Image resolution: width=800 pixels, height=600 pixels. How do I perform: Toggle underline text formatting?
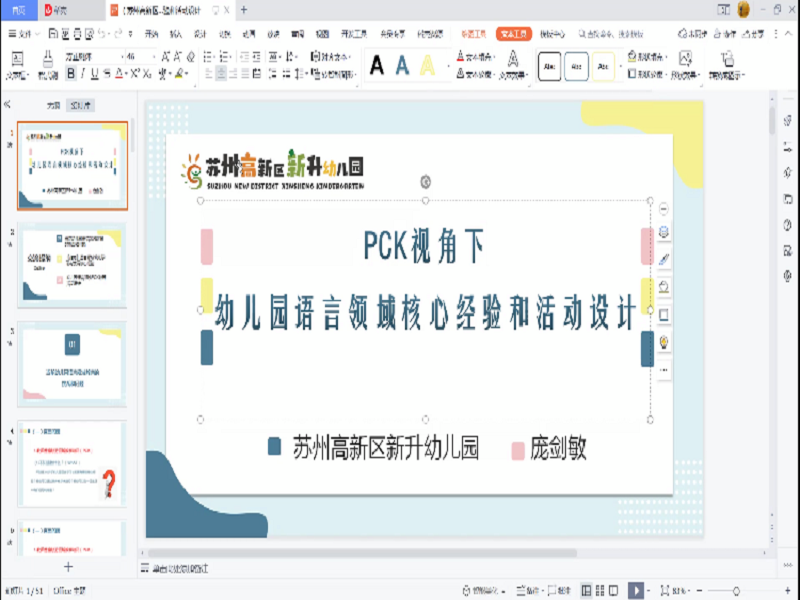94,73
